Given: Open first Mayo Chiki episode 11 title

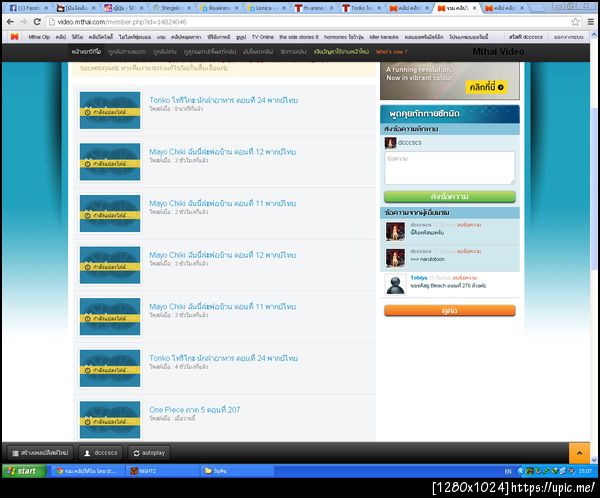Looking at the screenshot, I should tap(222, 203).
